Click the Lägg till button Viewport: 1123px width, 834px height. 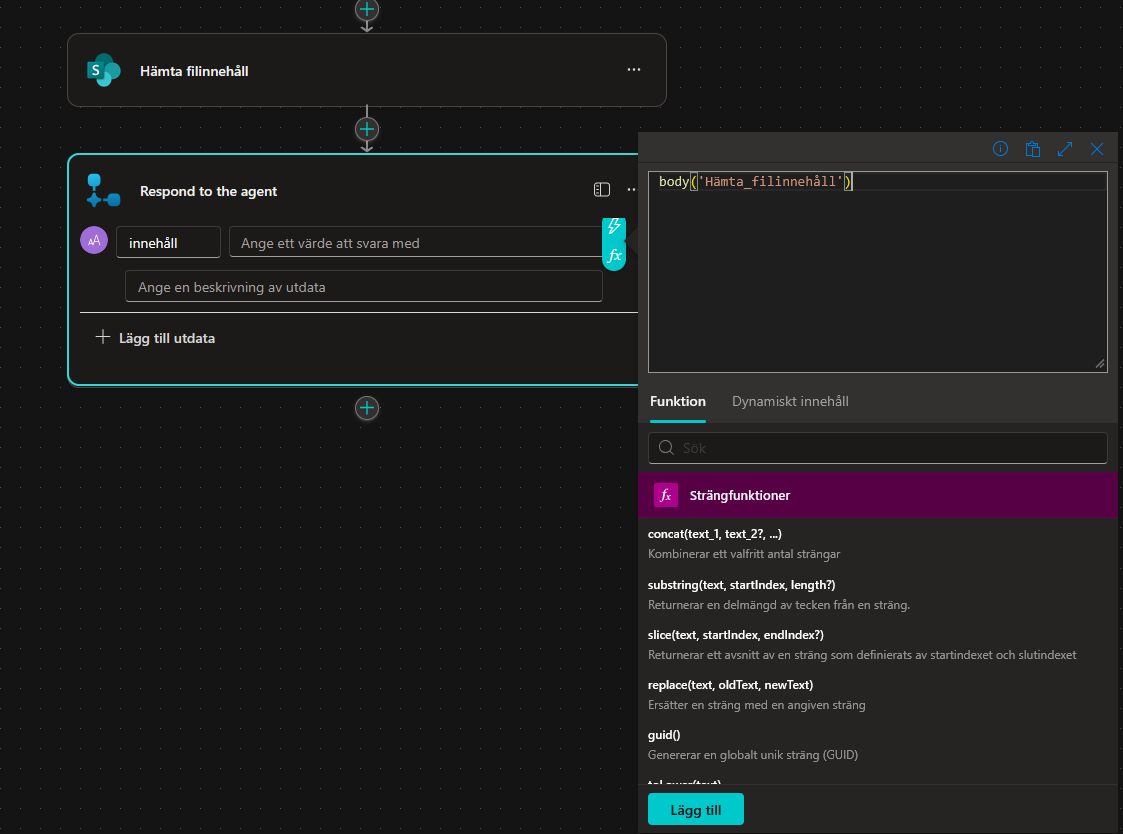click(695, 810)
